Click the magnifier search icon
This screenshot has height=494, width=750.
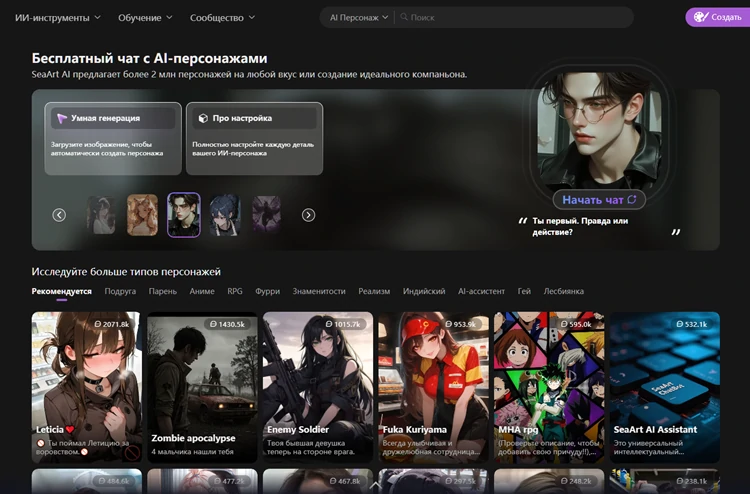coord(403,18)
